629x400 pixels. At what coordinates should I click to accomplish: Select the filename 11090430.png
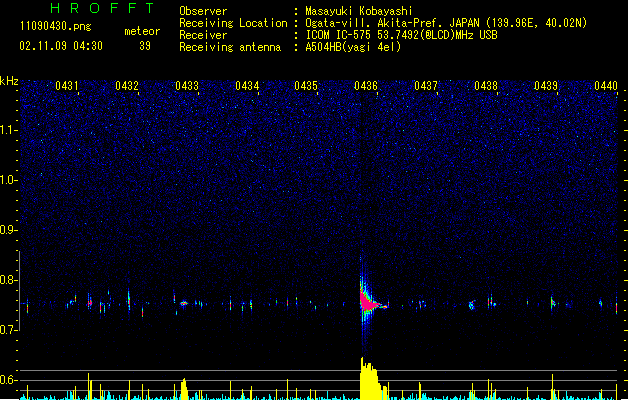(x=56, y=26)
